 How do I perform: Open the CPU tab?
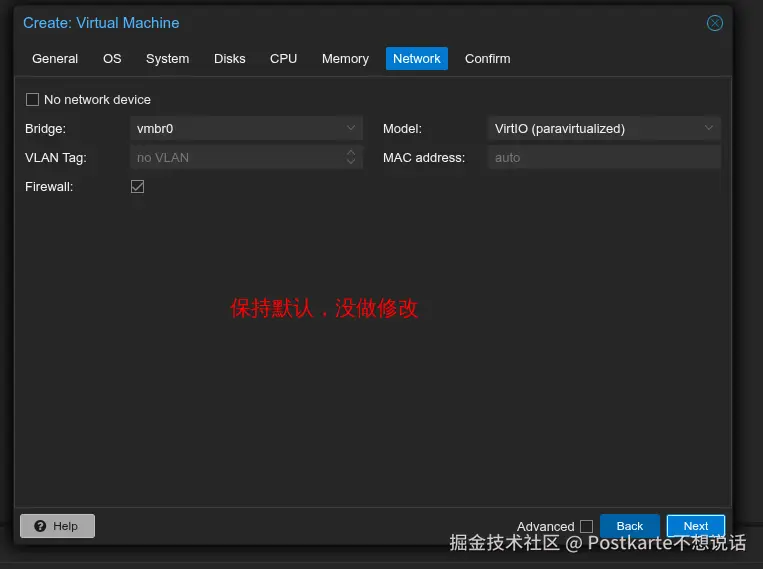point(283,59)
